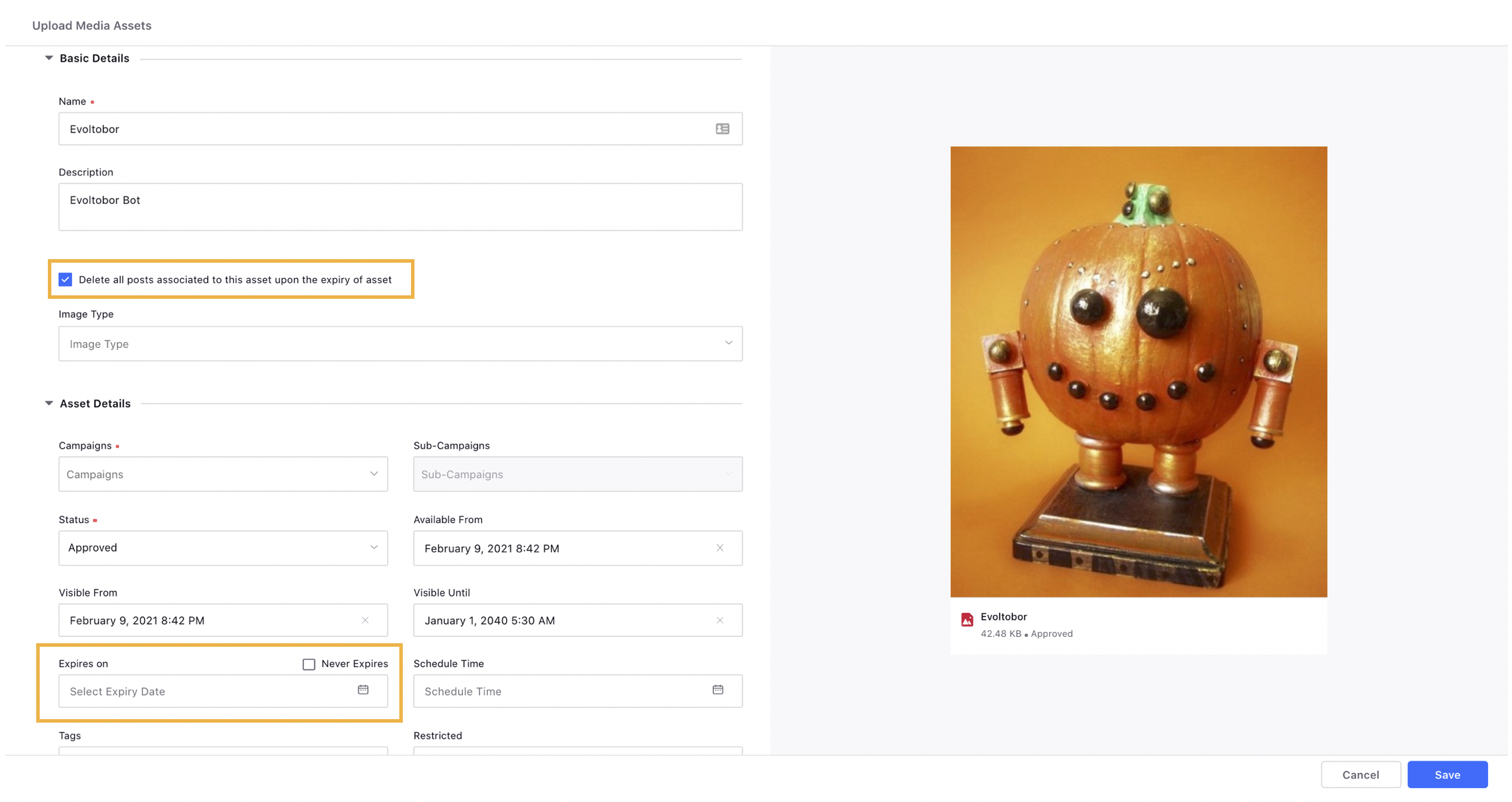Collapse the Asset Details section
This screenshot has width=1512, height=802.
tap(49, 404)
